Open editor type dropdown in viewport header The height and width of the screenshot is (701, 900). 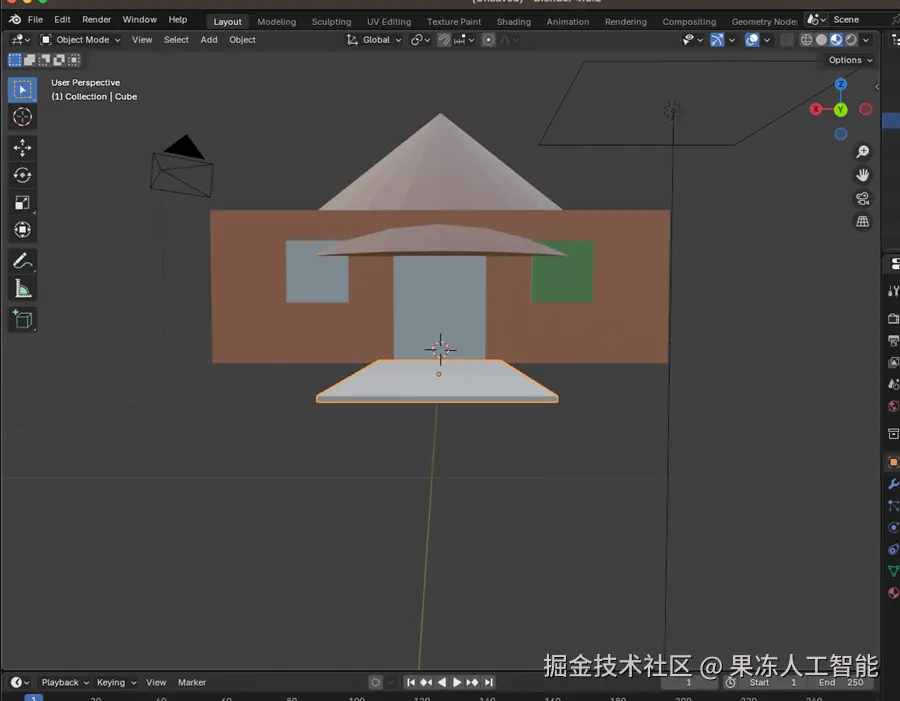coord(21,40)
